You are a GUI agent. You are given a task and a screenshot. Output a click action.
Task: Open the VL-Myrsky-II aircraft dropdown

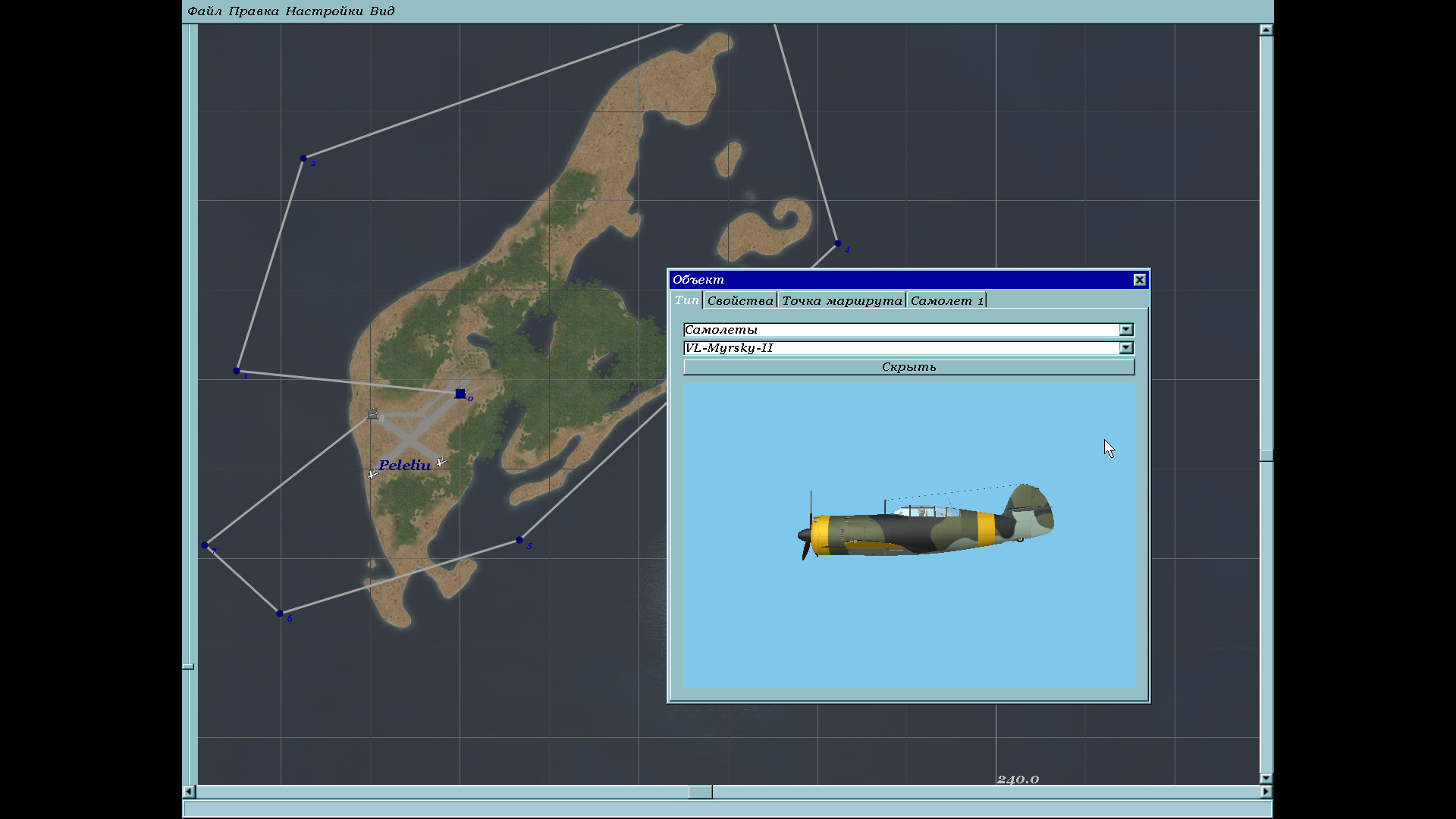point(1126,348)
